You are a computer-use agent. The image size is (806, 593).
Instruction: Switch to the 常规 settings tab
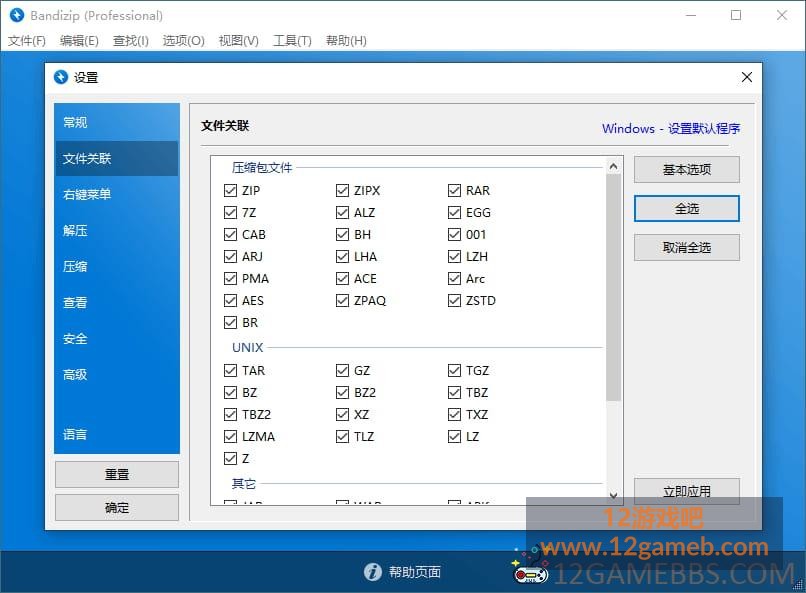[x=117, y=122]
